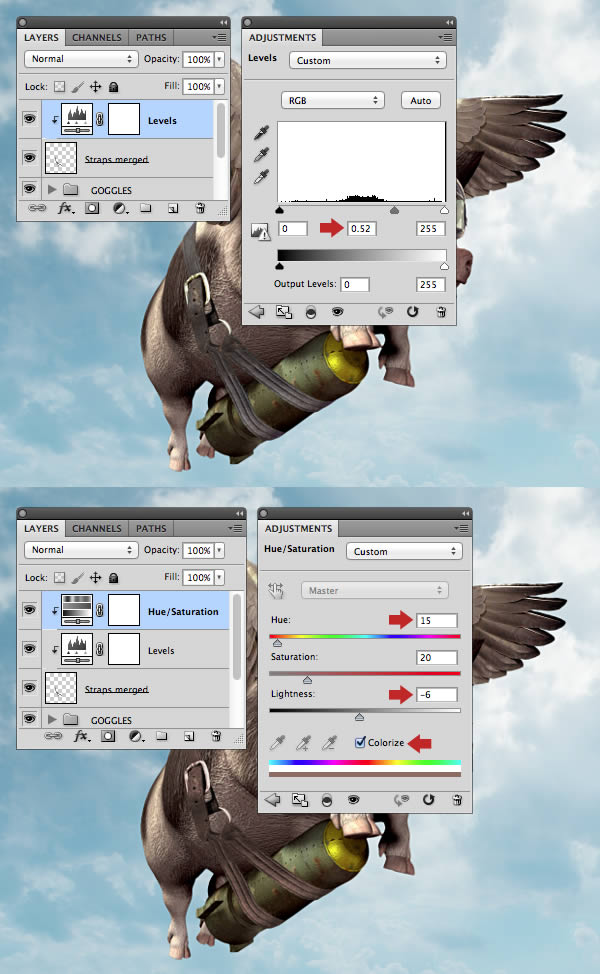Switch to Paths tab in upper panel

(151, 37)
